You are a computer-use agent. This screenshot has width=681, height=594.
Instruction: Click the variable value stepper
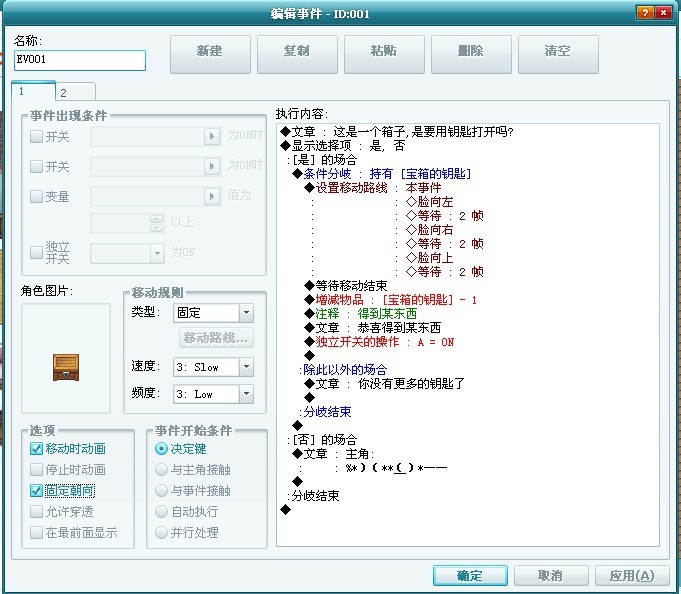157,223
